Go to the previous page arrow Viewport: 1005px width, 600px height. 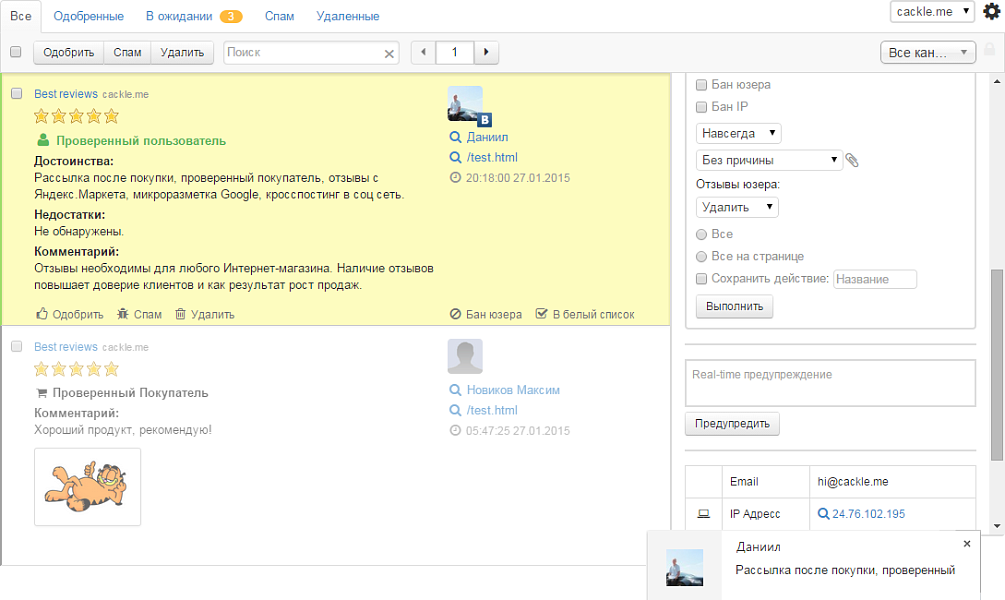423,52
